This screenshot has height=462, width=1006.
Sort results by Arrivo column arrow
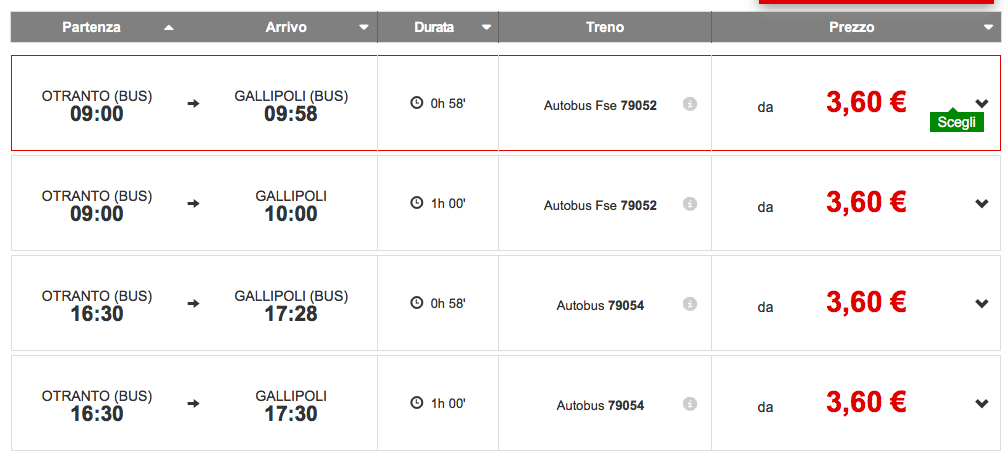364,28
